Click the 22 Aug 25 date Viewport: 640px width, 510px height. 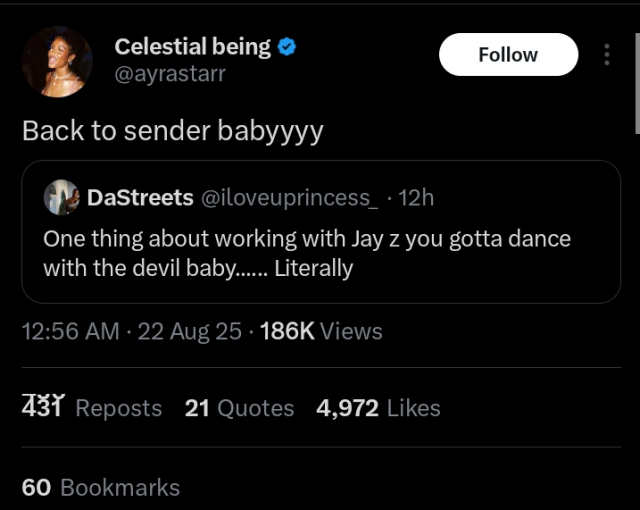tap(189, 331)
